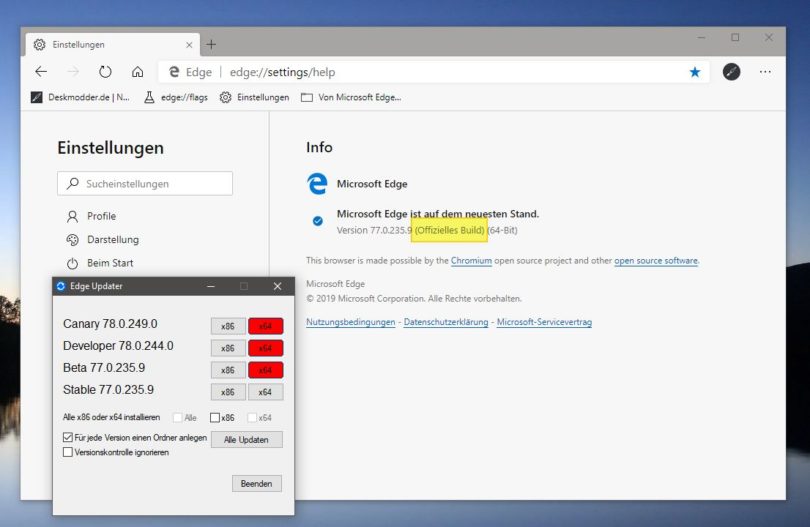Minimize the Edge browser window
Viewport: 810px width, 527px height.
point(701,38)
